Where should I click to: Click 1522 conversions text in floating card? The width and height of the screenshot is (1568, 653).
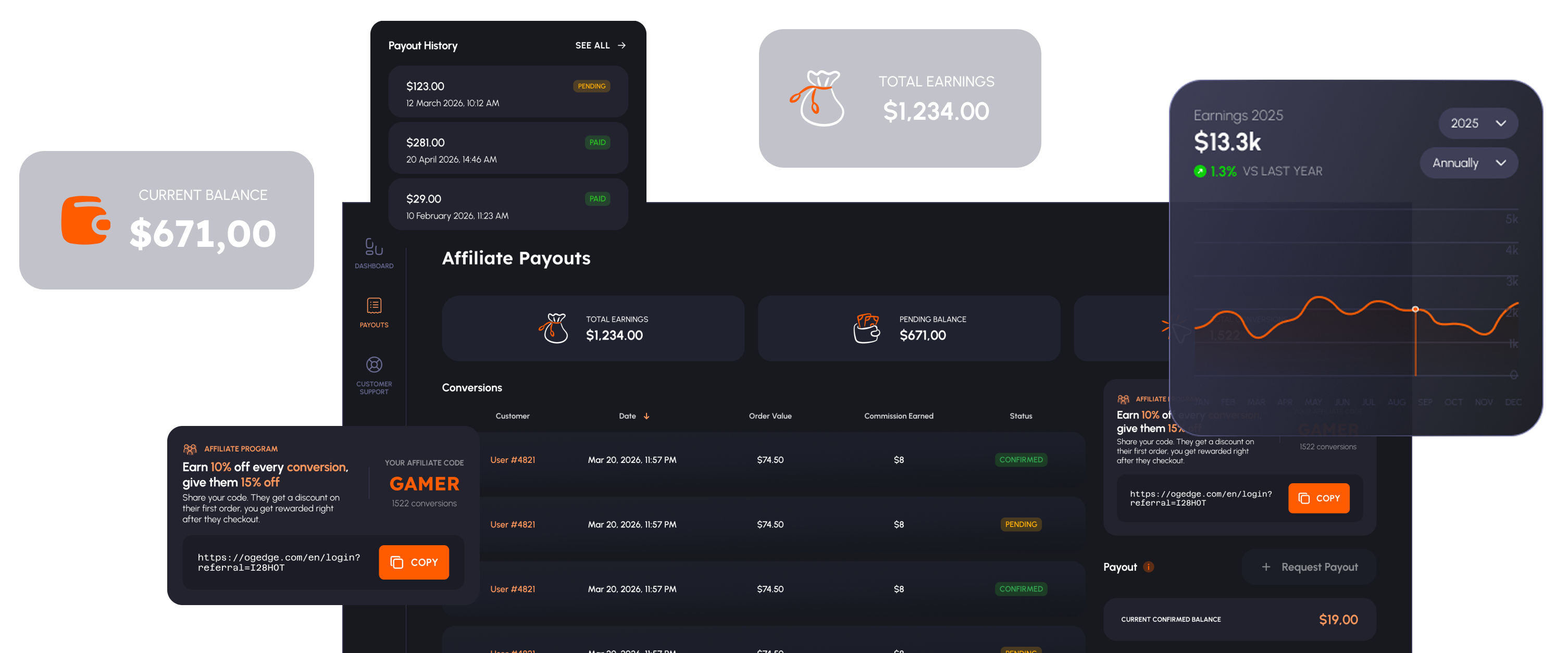(424, 504)
